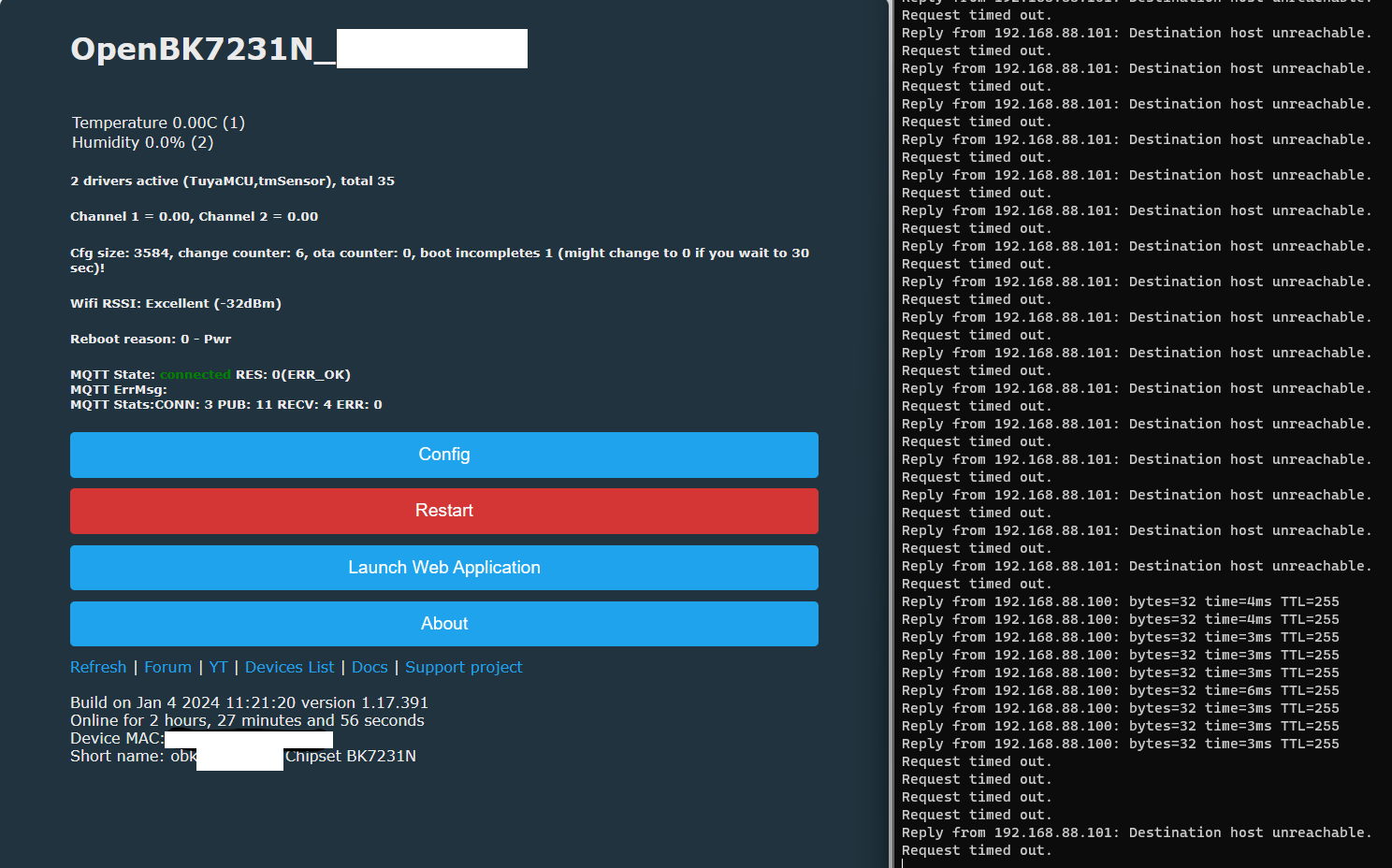
Task: Select the 'Online for 2 hours' line
Action: pos(247,720)
